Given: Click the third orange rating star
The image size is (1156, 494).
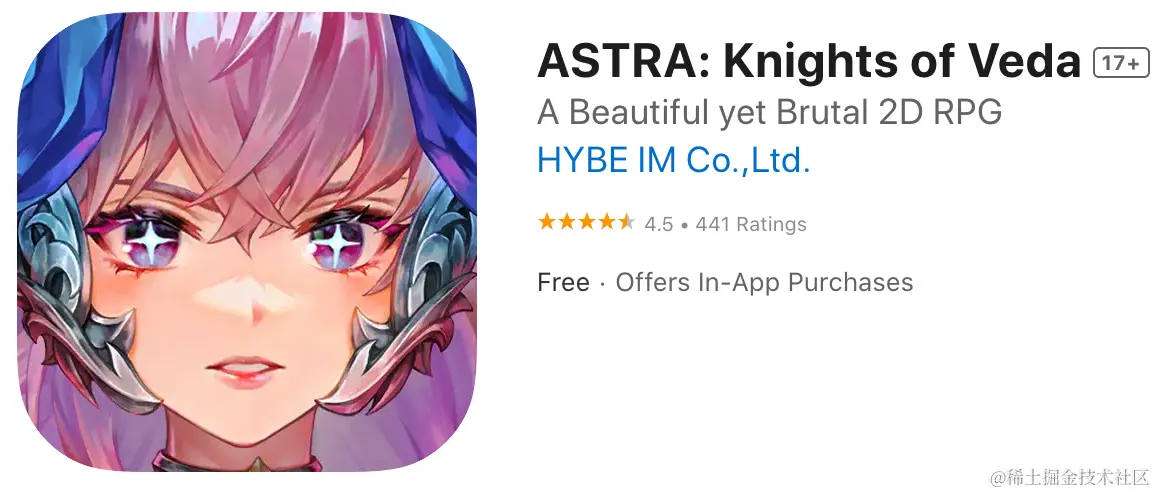Looking at the screenshot, I should (587, 222).
